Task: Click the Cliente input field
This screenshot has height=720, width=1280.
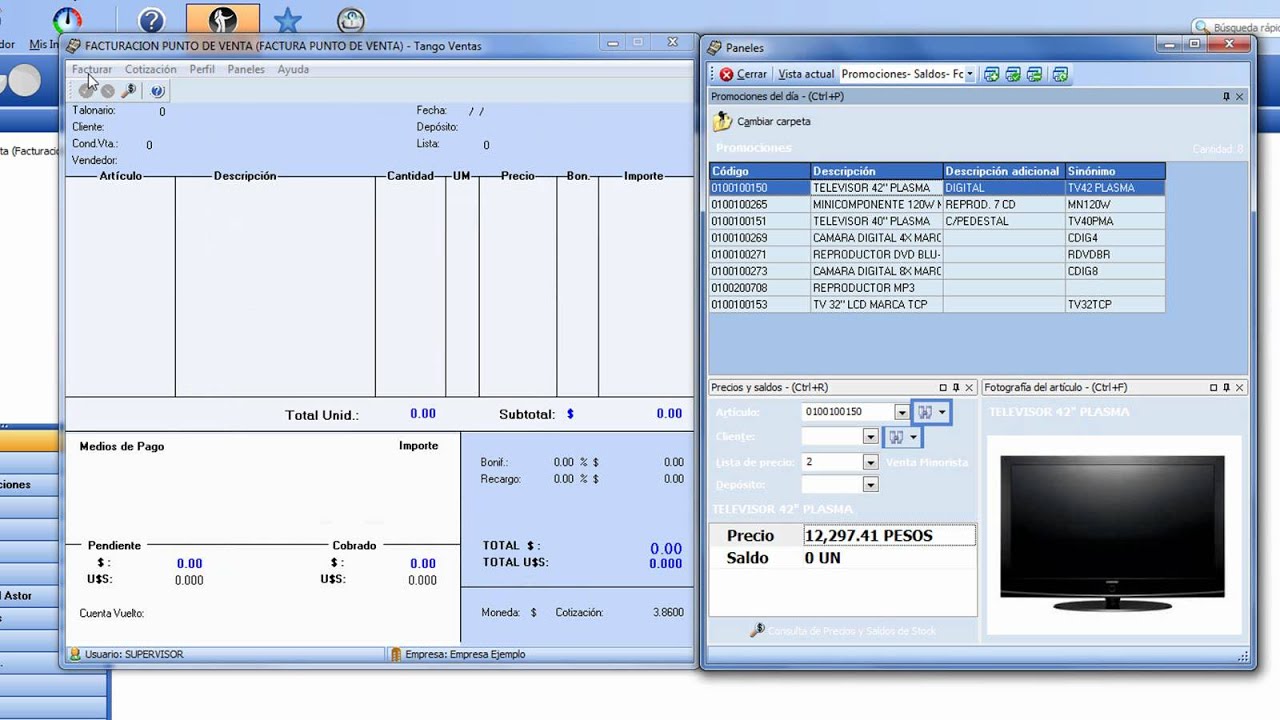Action: point(832,437)
